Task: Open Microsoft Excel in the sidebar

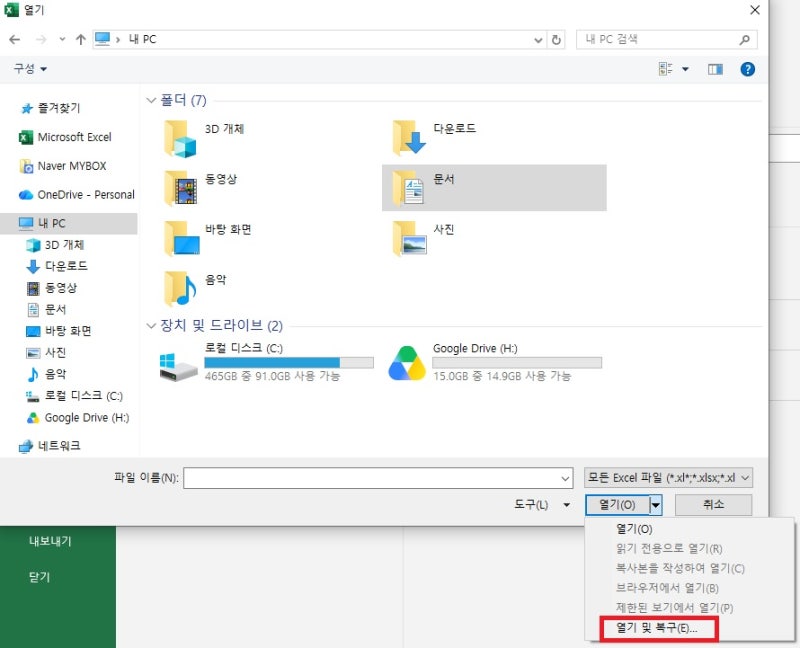Action: point(65,137)
